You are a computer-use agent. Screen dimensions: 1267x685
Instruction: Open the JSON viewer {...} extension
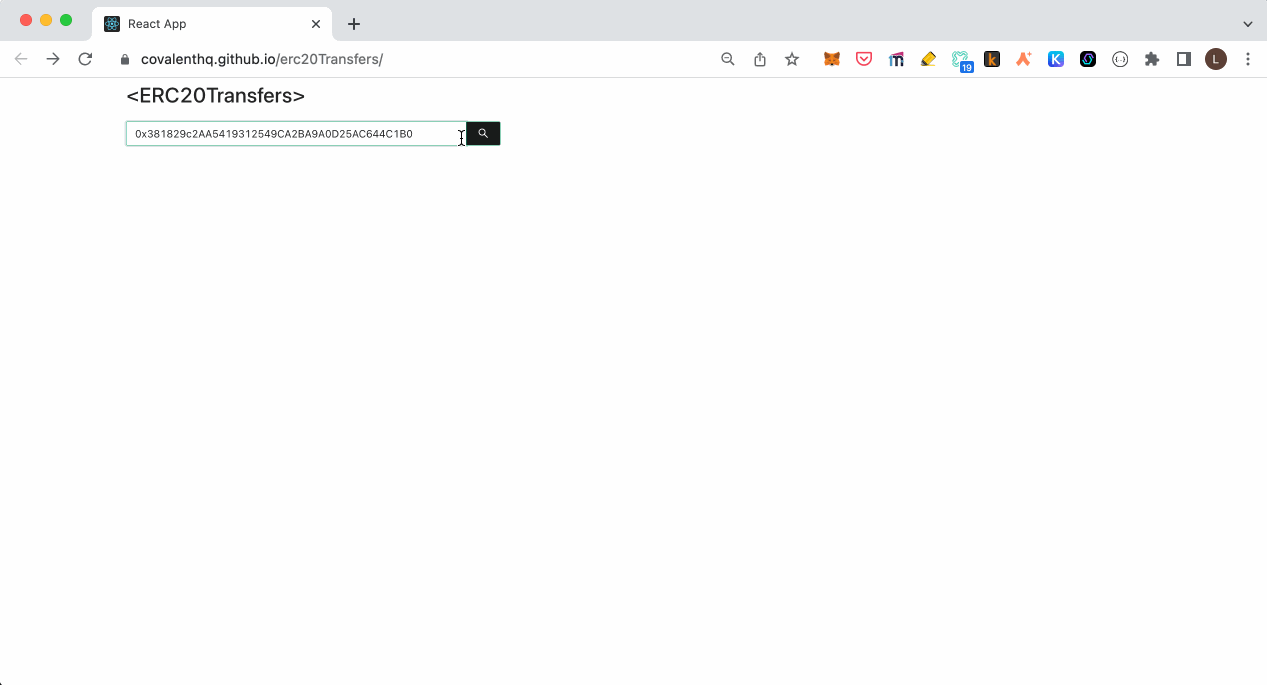pyautogui.click(x=1119, y=59)
